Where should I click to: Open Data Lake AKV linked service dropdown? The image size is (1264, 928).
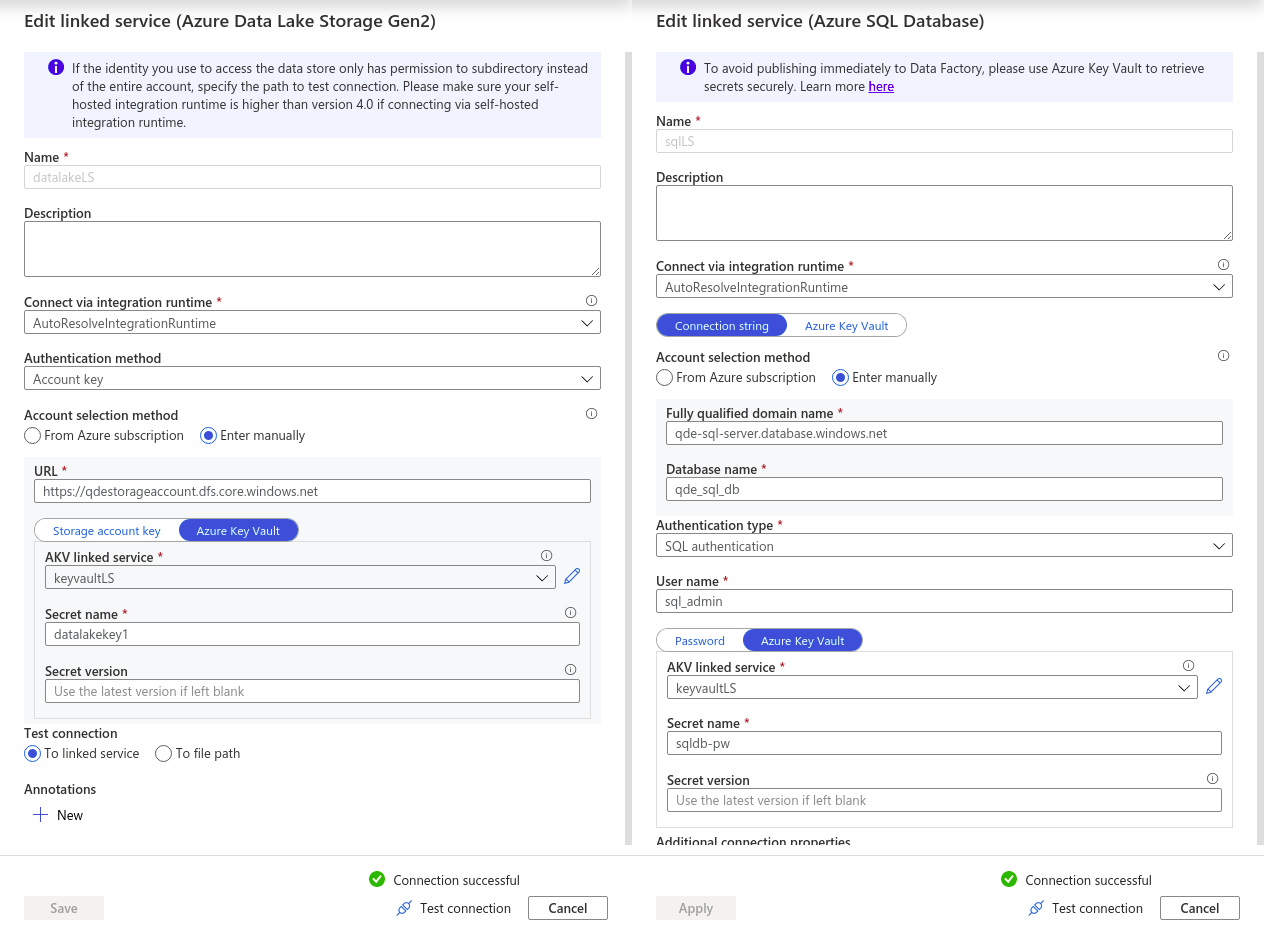(x=300, y=577)
